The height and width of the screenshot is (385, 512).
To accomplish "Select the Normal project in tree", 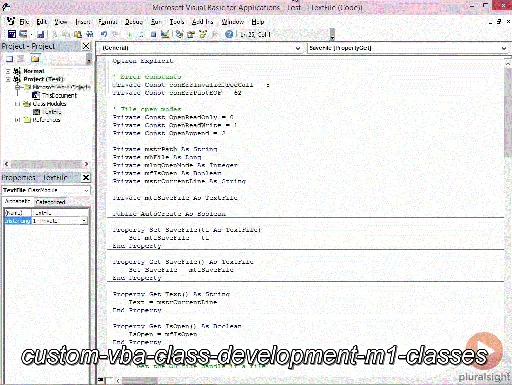I will (x=34, y=71).
